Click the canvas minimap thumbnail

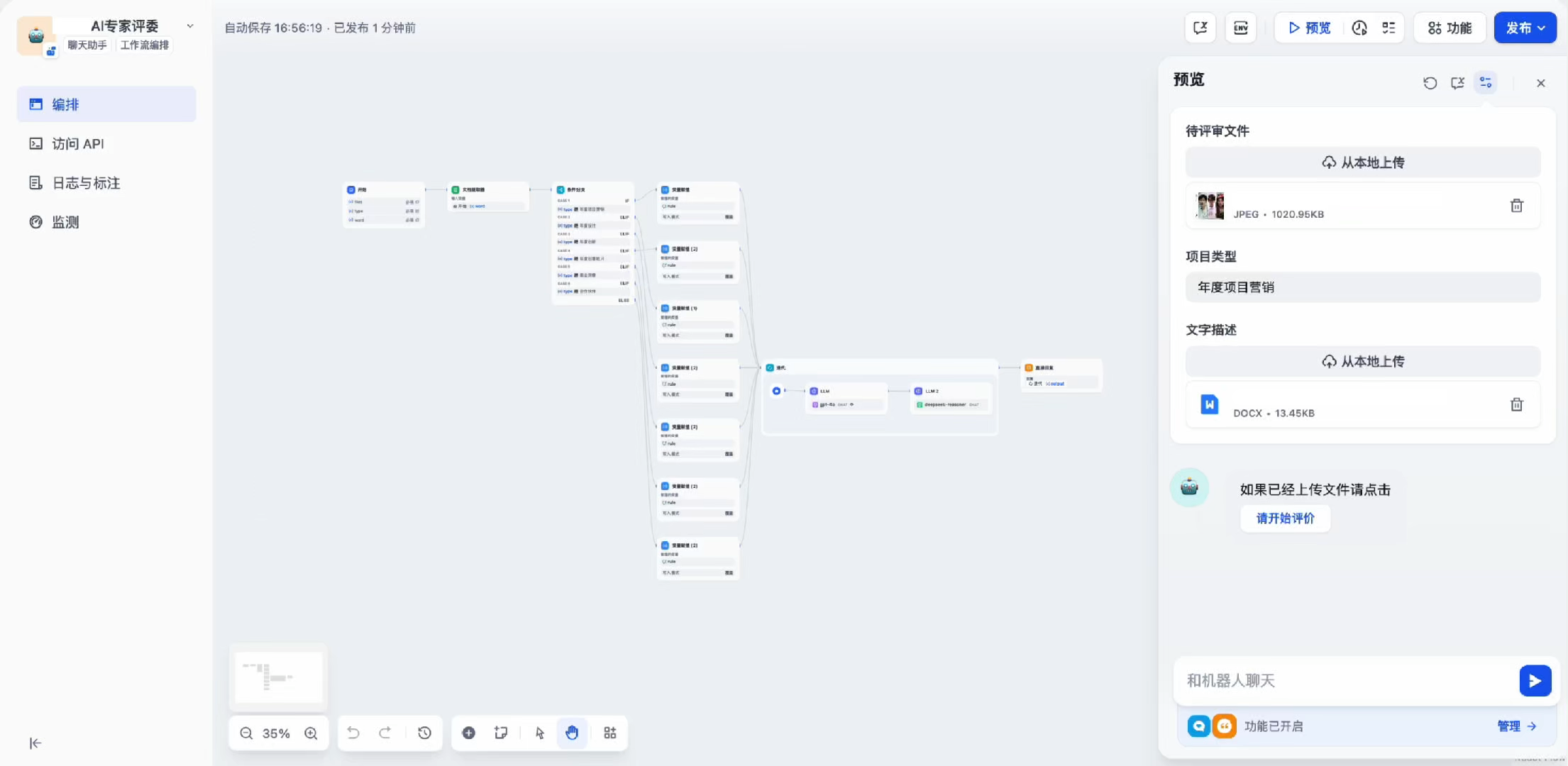tap(279, 677)
